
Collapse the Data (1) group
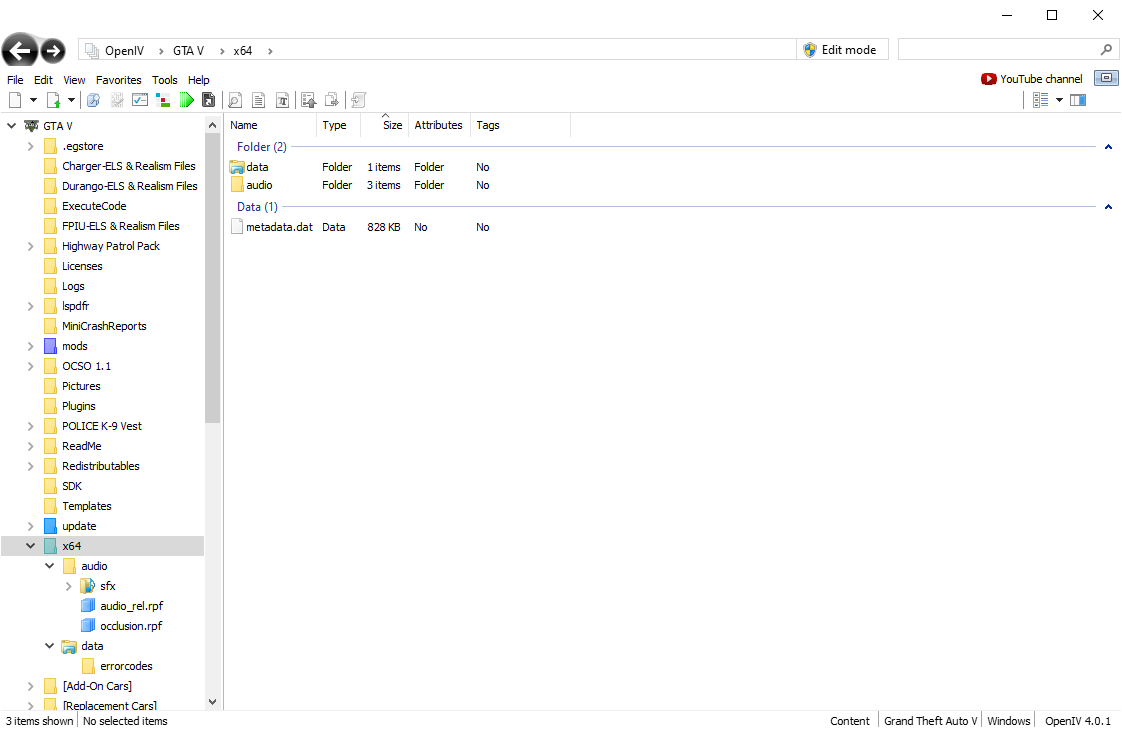(x=1108, y=207)
